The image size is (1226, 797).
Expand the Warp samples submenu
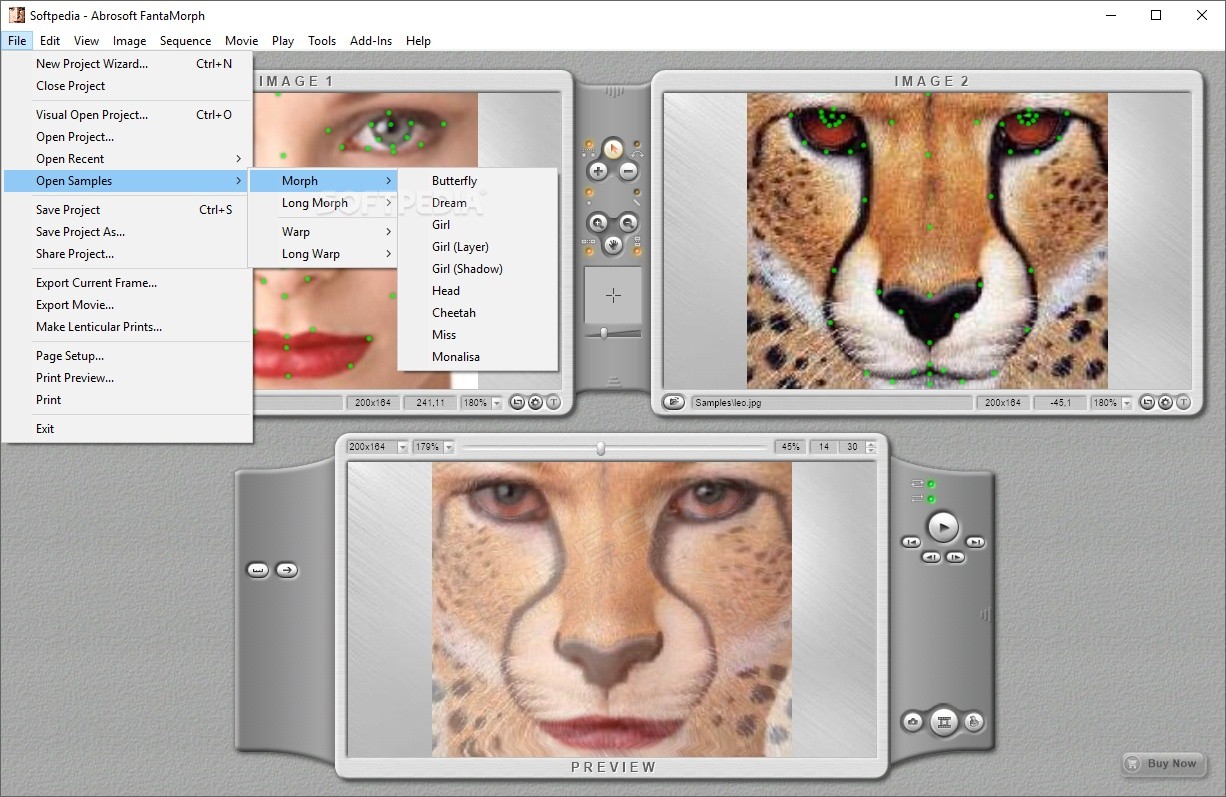(x=323, y=232)
